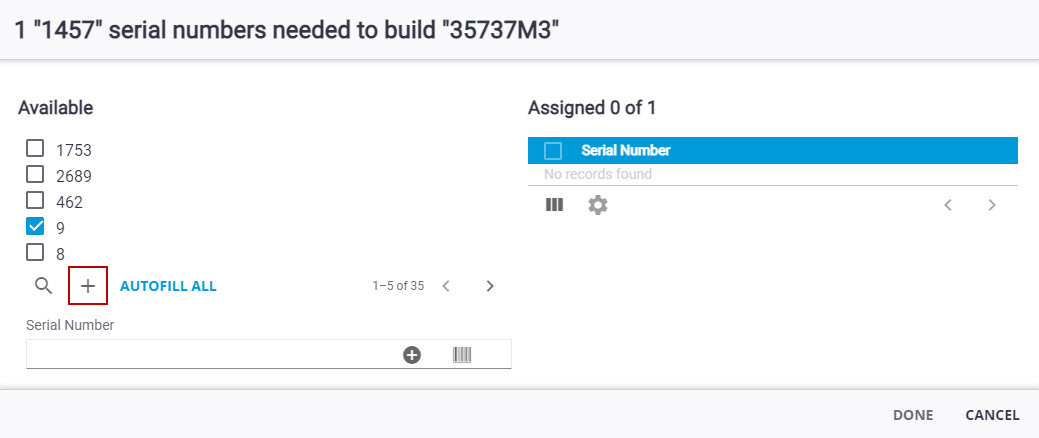Uncheck the box for serial 9
Screen dimensions: 1039x438
point(35,227)
